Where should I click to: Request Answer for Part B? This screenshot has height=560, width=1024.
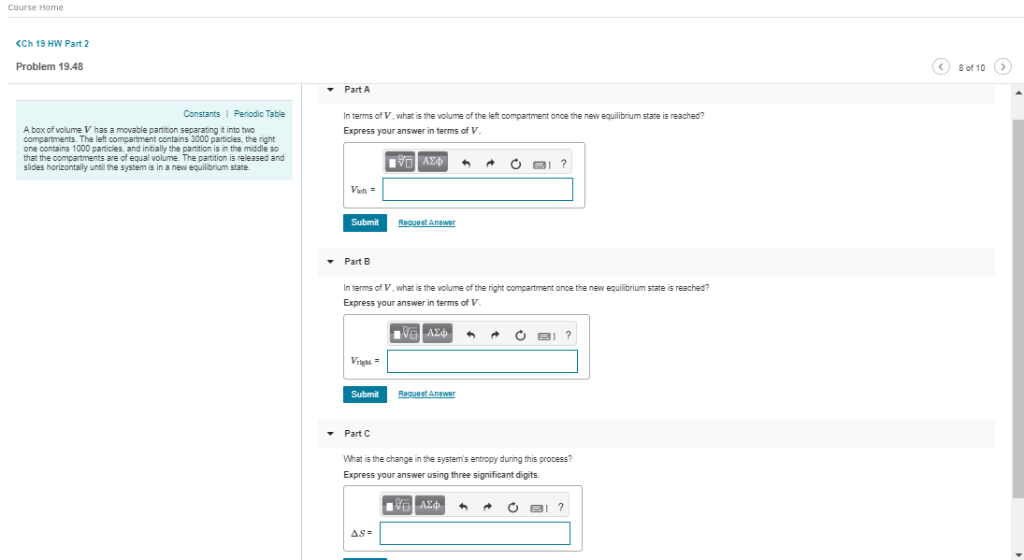point(426,394)
